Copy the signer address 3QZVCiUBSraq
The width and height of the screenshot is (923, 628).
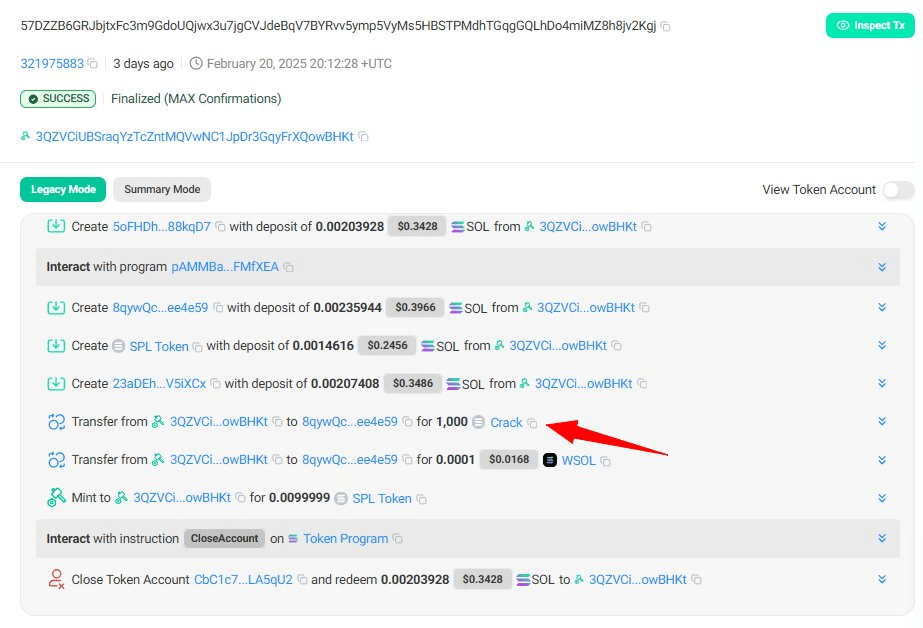(364, 137)
